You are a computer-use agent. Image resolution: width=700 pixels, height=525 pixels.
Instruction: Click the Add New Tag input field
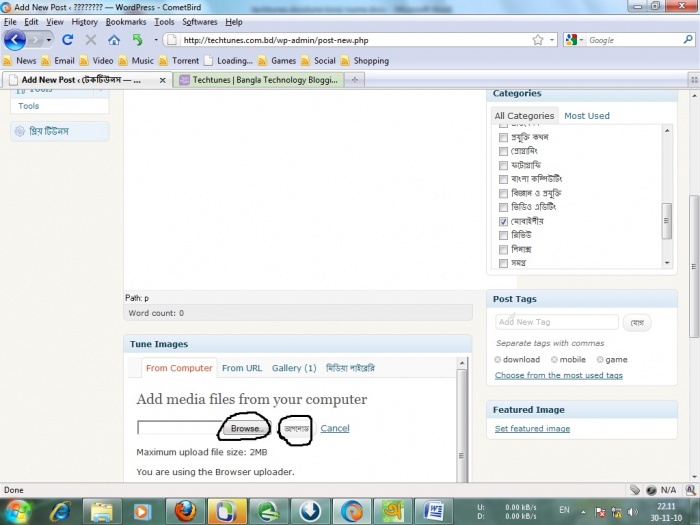[557, 322]
